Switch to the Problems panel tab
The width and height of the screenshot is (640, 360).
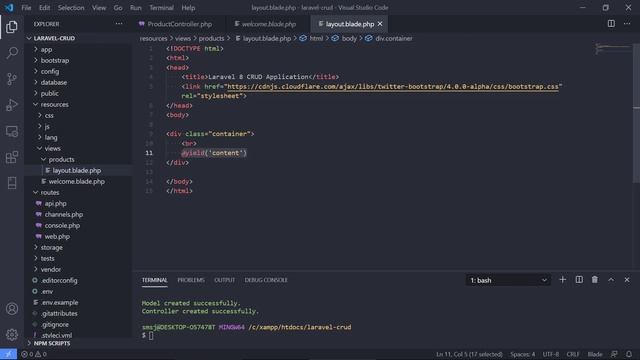[191, 280]
